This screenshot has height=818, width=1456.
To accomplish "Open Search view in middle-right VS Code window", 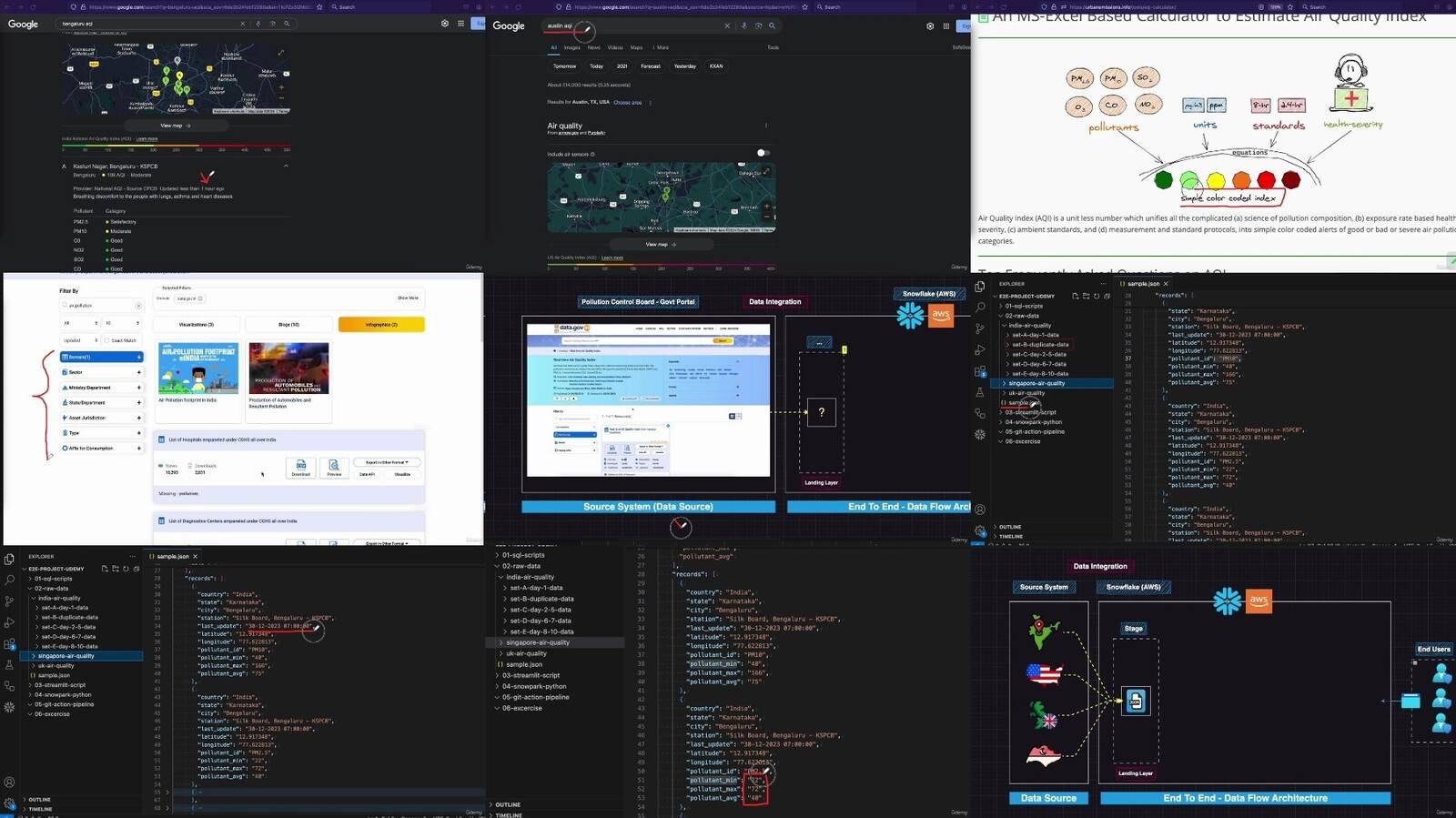I will coord(979,308).
